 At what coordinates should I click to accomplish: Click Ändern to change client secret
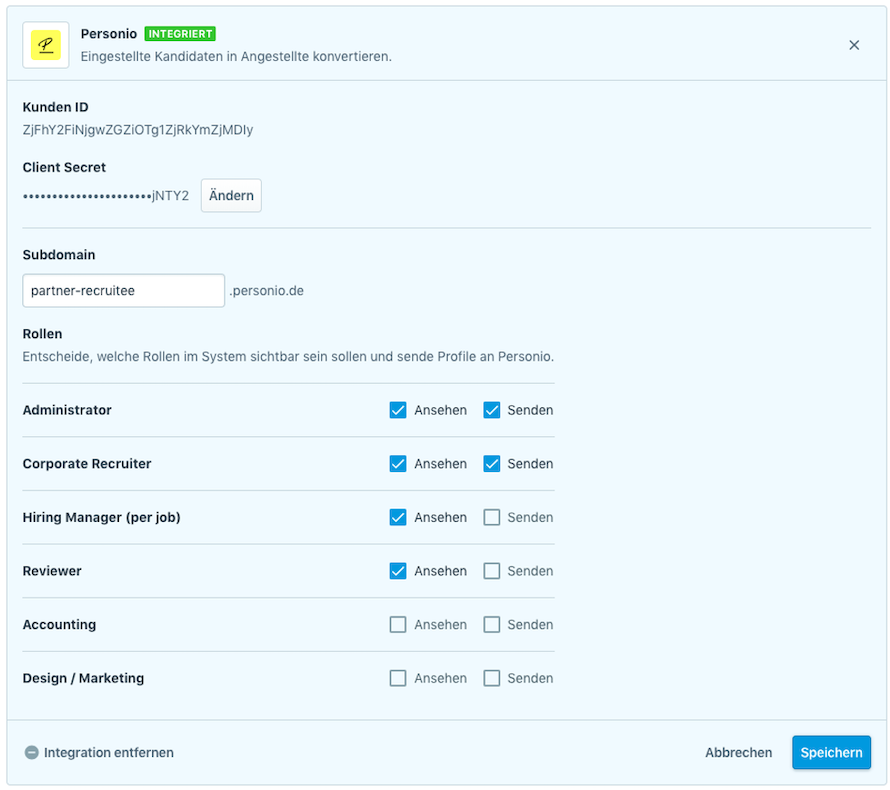pyautogui.click(x=231, y=195)
